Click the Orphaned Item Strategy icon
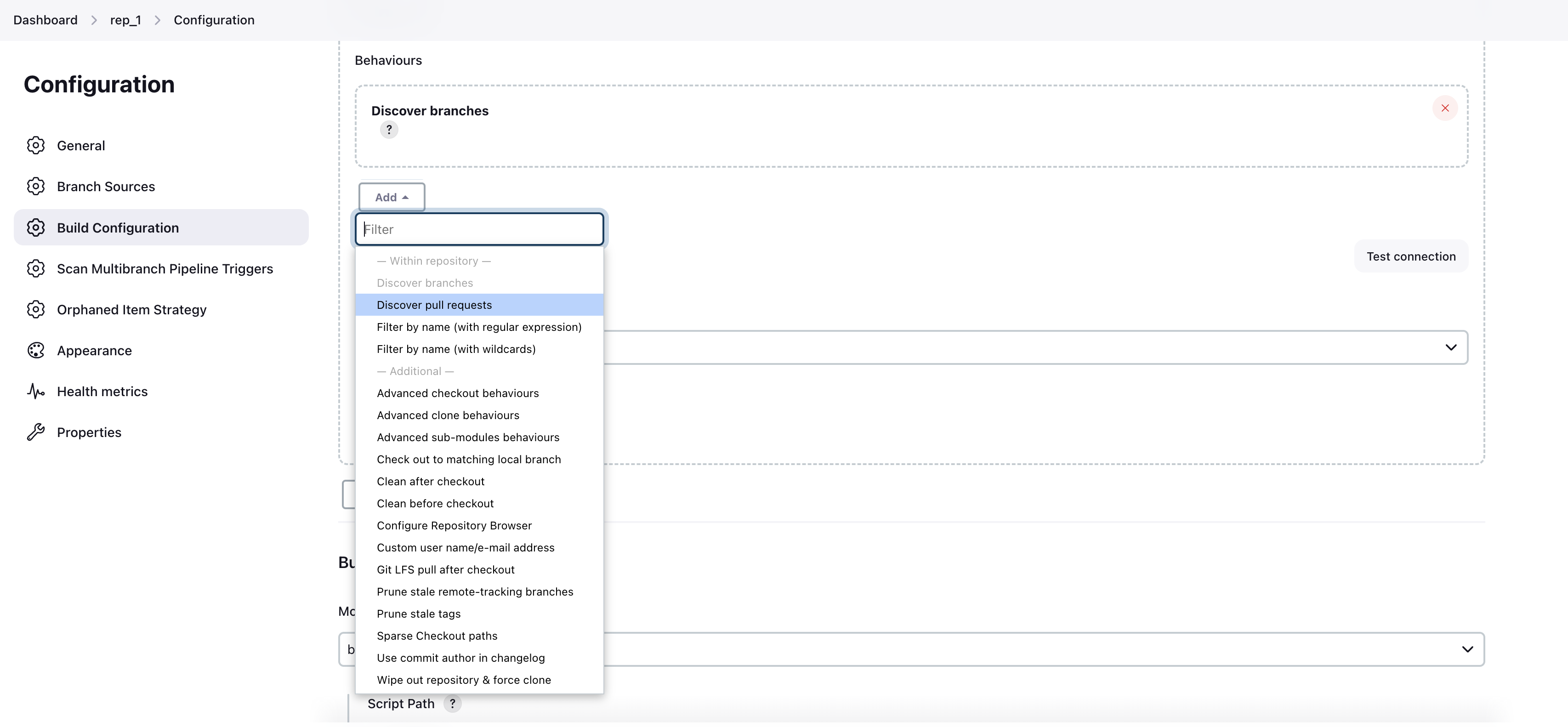 [x=36, y=309]
